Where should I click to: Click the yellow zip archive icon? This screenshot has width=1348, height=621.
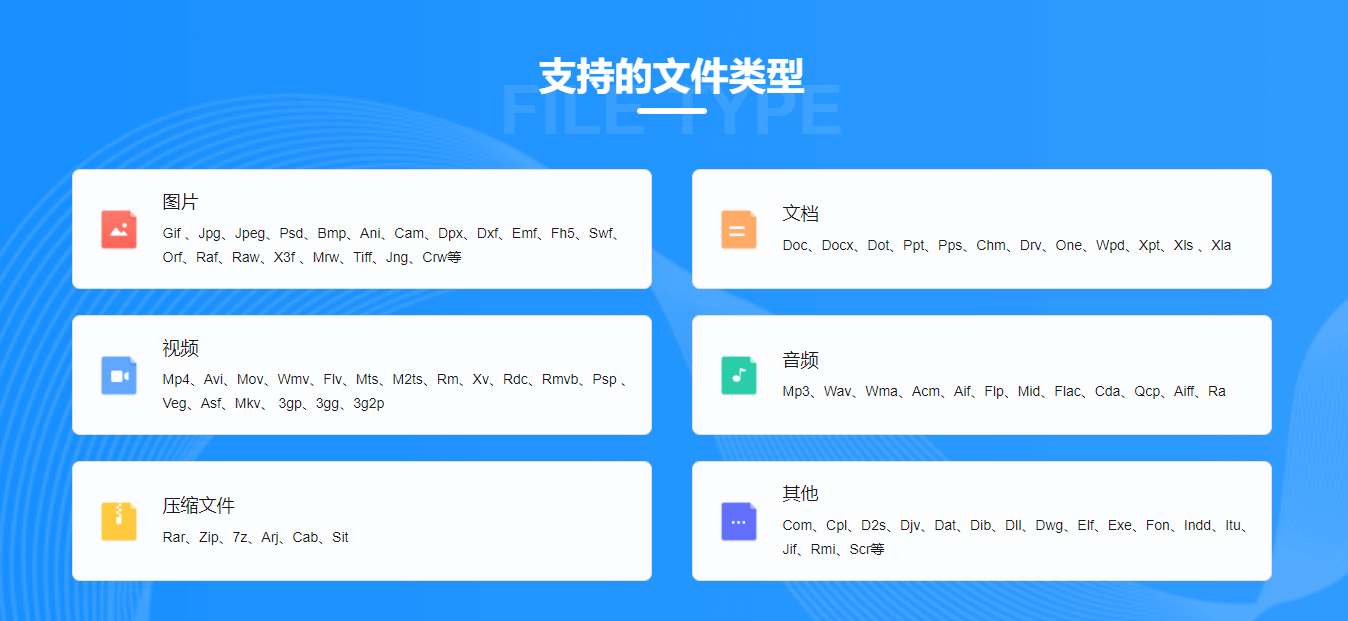[119, 521]
